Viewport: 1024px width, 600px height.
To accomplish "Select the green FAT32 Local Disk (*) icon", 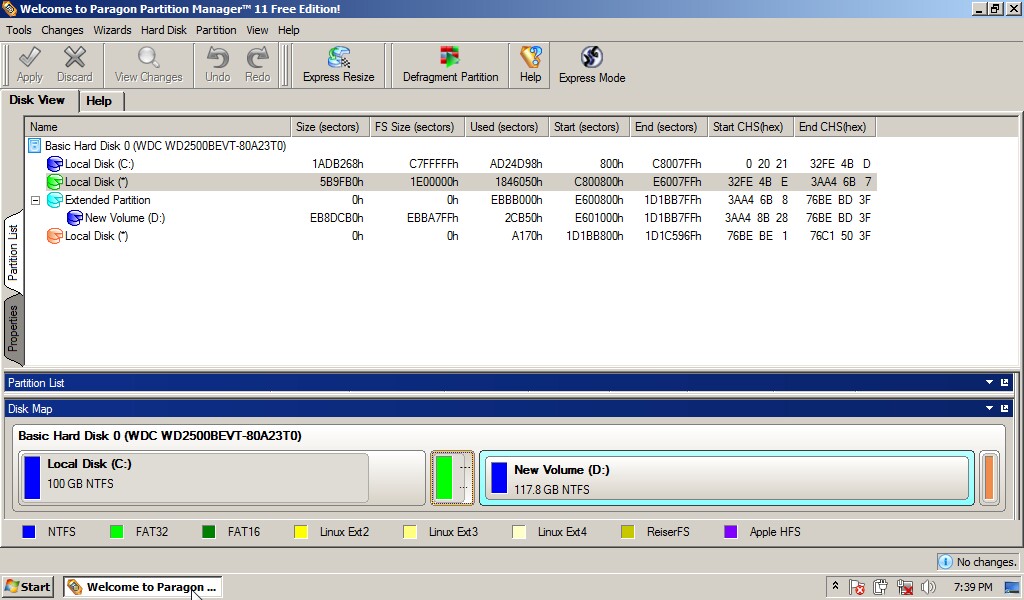I will pos(54,182).
